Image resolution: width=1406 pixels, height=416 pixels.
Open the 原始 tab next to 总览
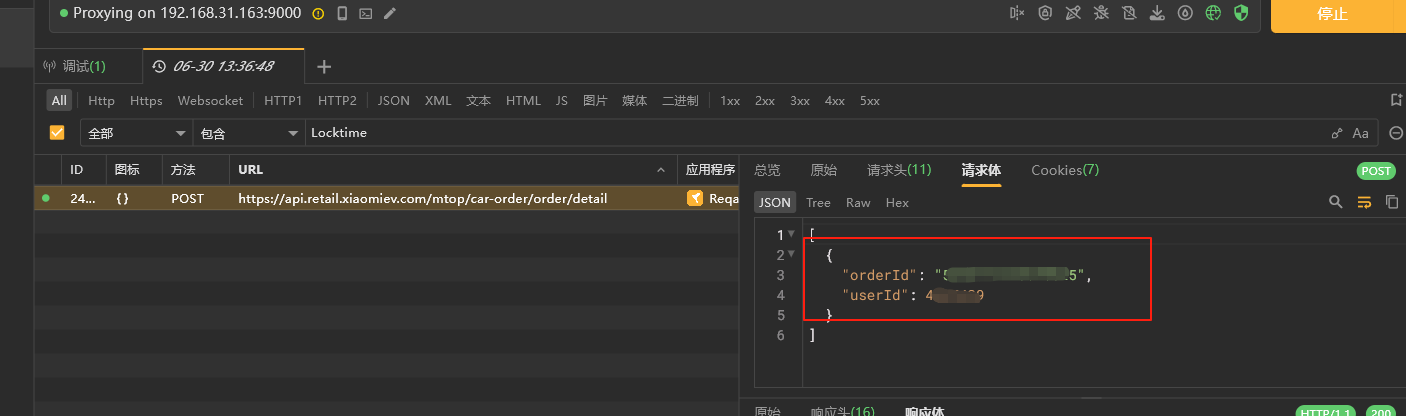(x=824, y=170)
